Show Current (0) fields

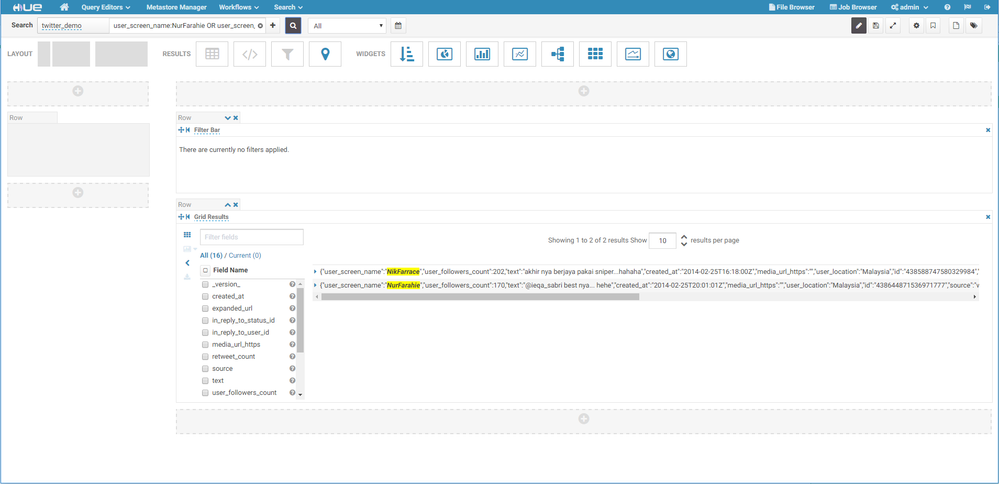[x=244, y=255]
